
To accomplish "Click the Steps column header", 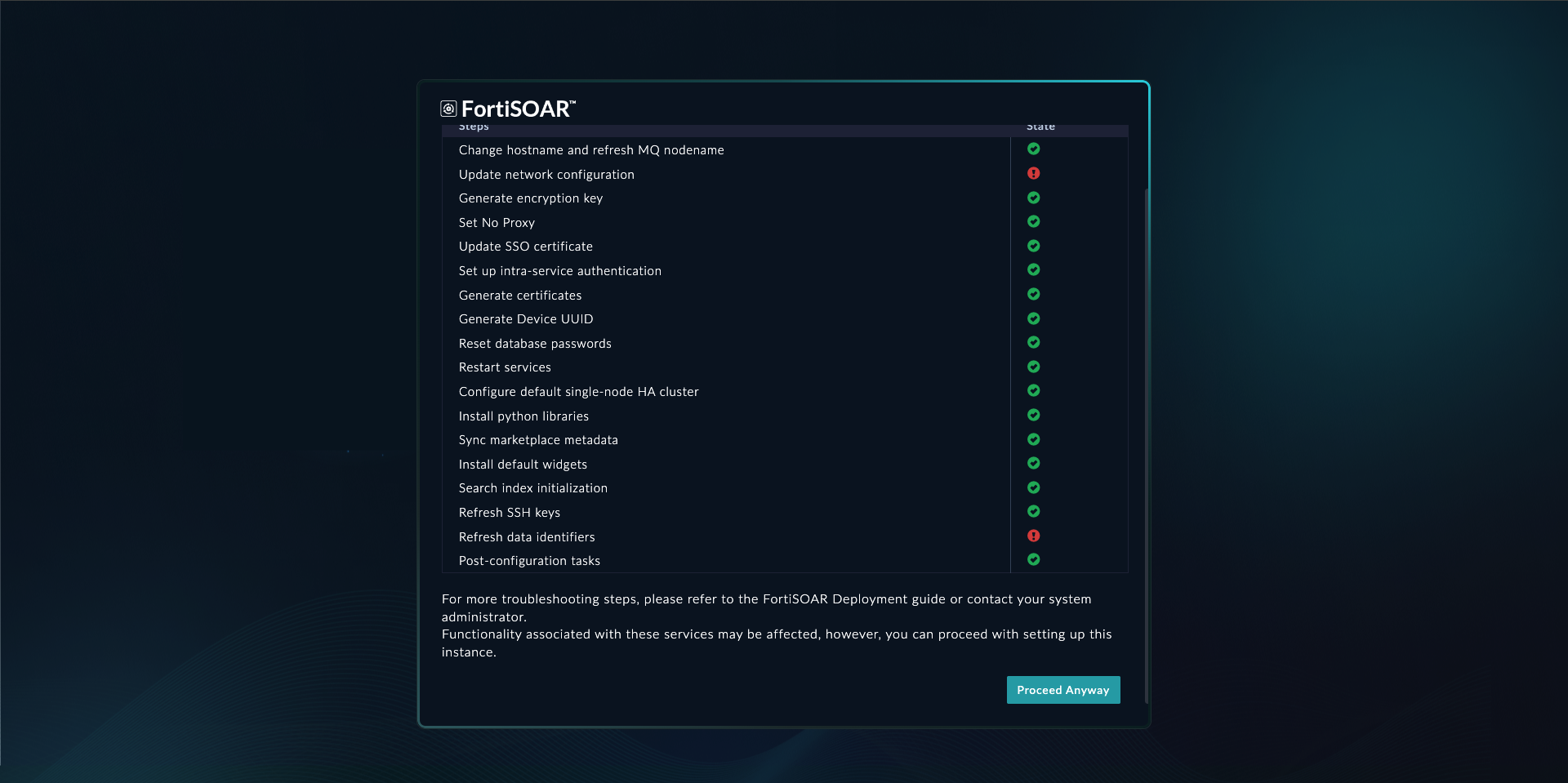I will click(x=474, y=127).
